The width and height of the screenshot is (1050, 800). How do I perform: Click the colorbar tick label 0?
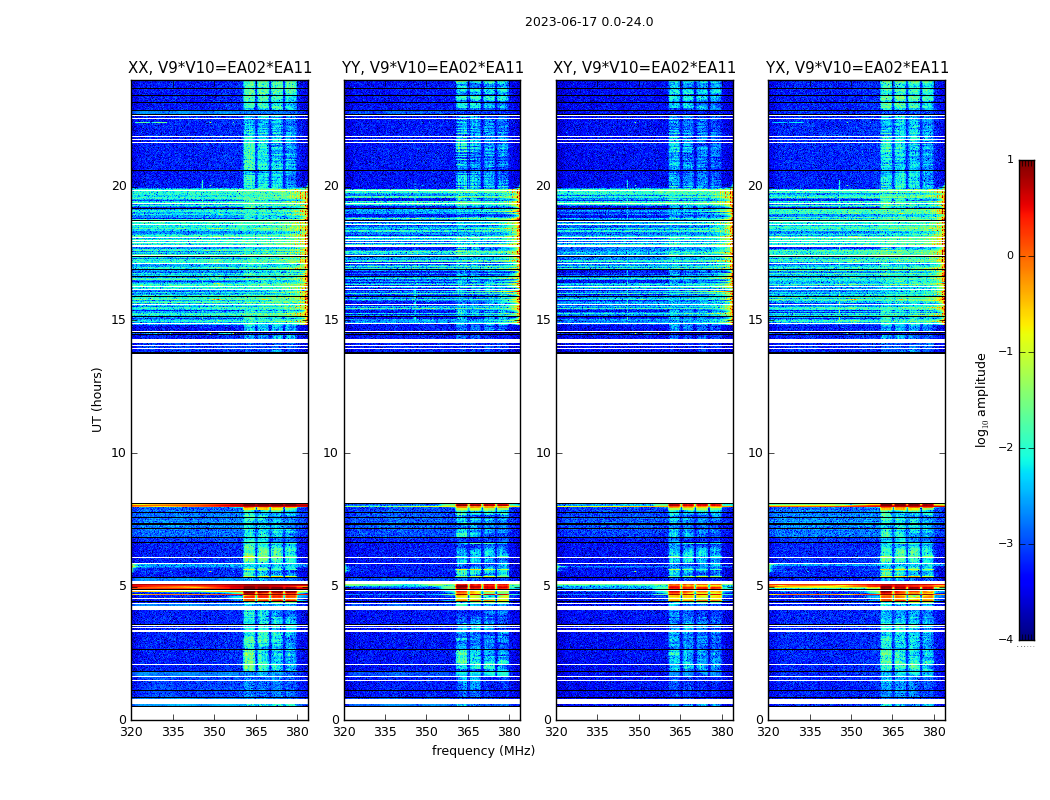(x=1010, y=256)
